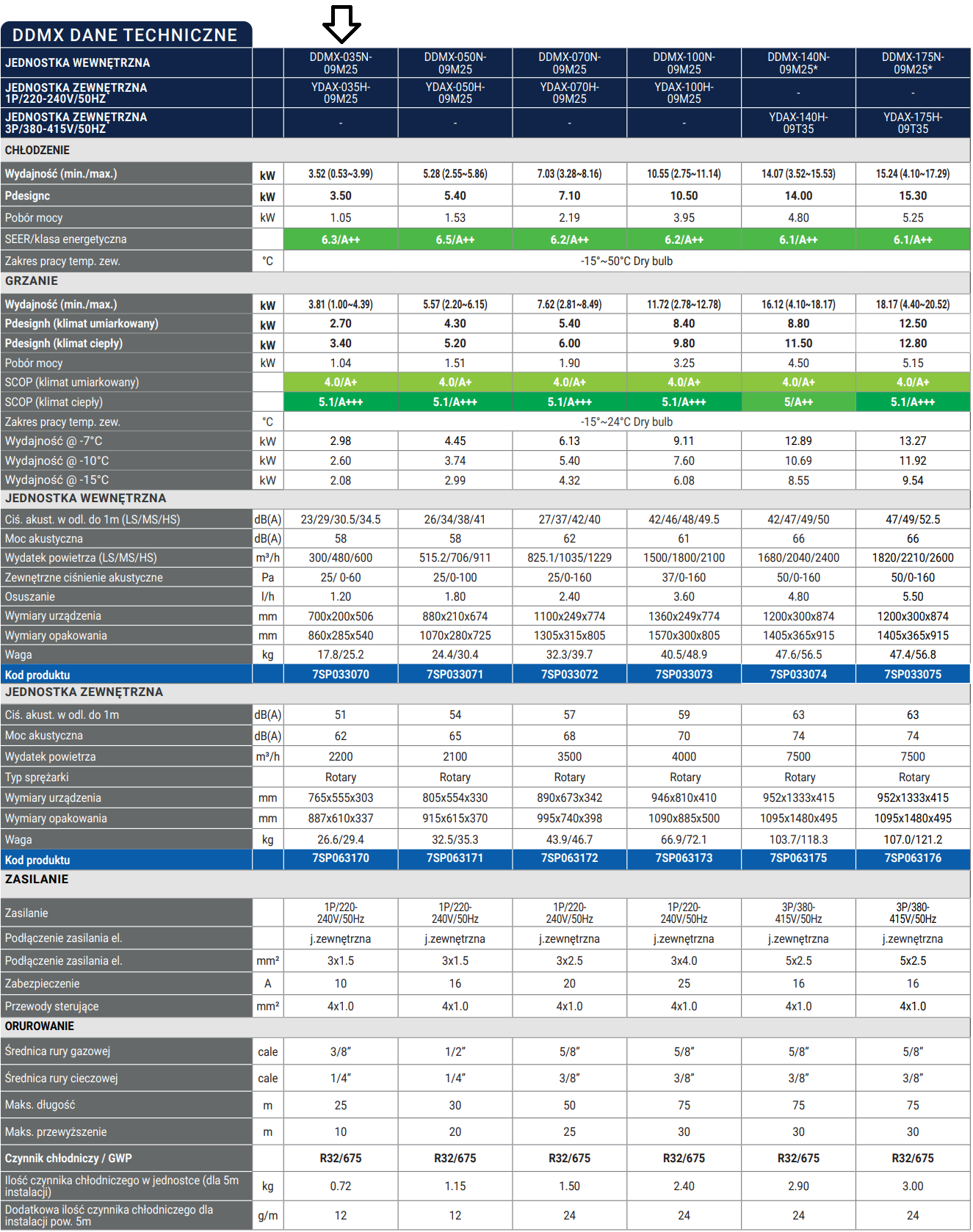Click product code 7SP063176
The width and height of the screenshot is (973, 1232).
click(x=914, y=858)
